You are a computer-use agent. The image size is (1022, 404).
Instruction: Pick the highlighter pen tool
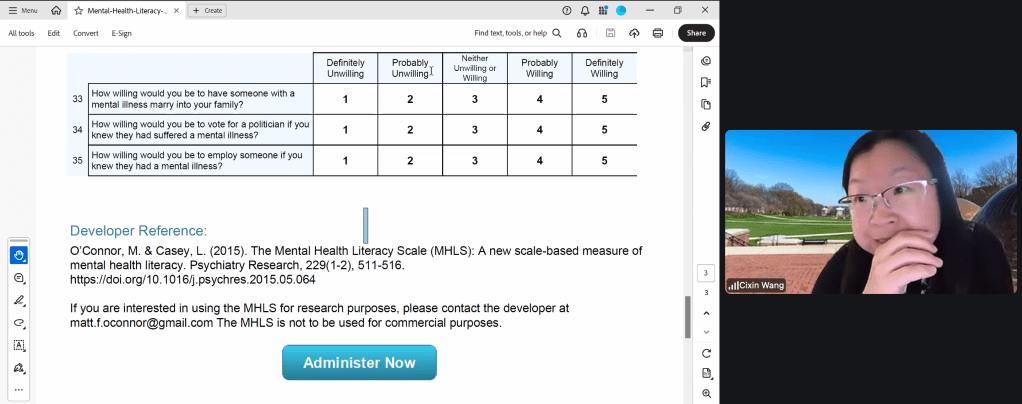(18, 300)
